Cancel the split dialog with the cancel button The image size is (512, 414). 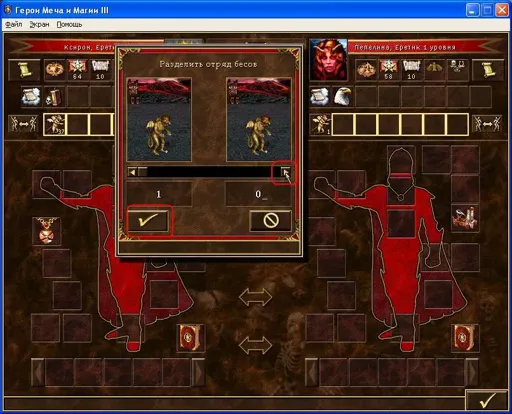pos(270,220)
